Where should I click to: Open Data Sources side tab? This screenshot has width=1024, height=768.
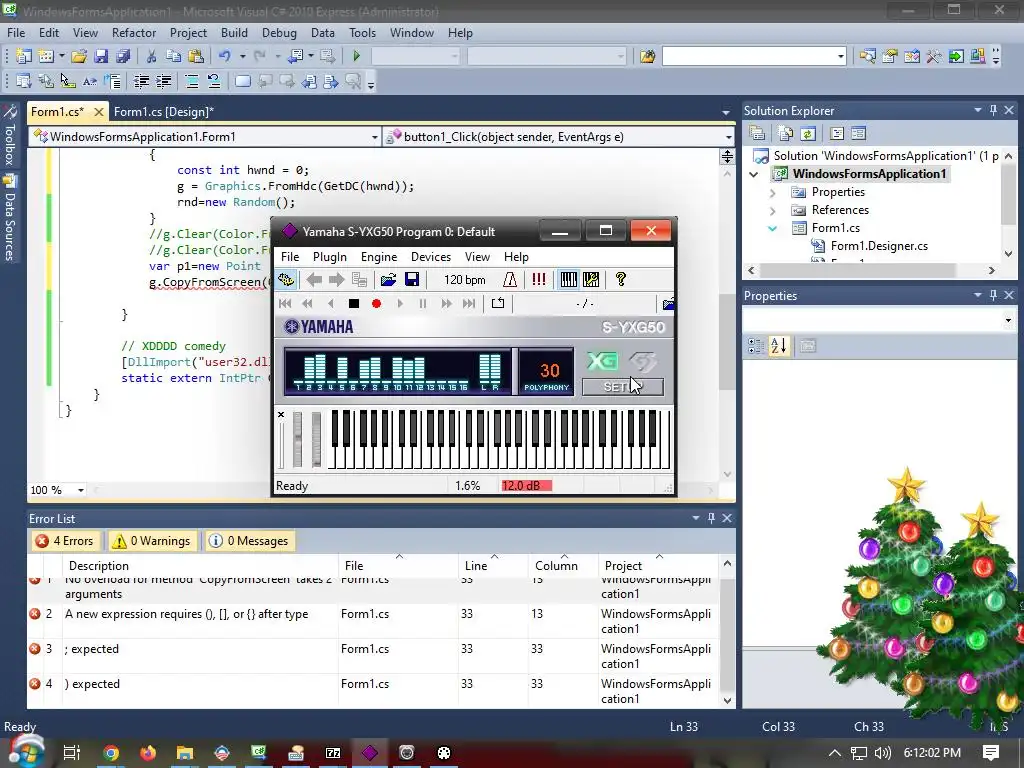(x=10, y=219)
